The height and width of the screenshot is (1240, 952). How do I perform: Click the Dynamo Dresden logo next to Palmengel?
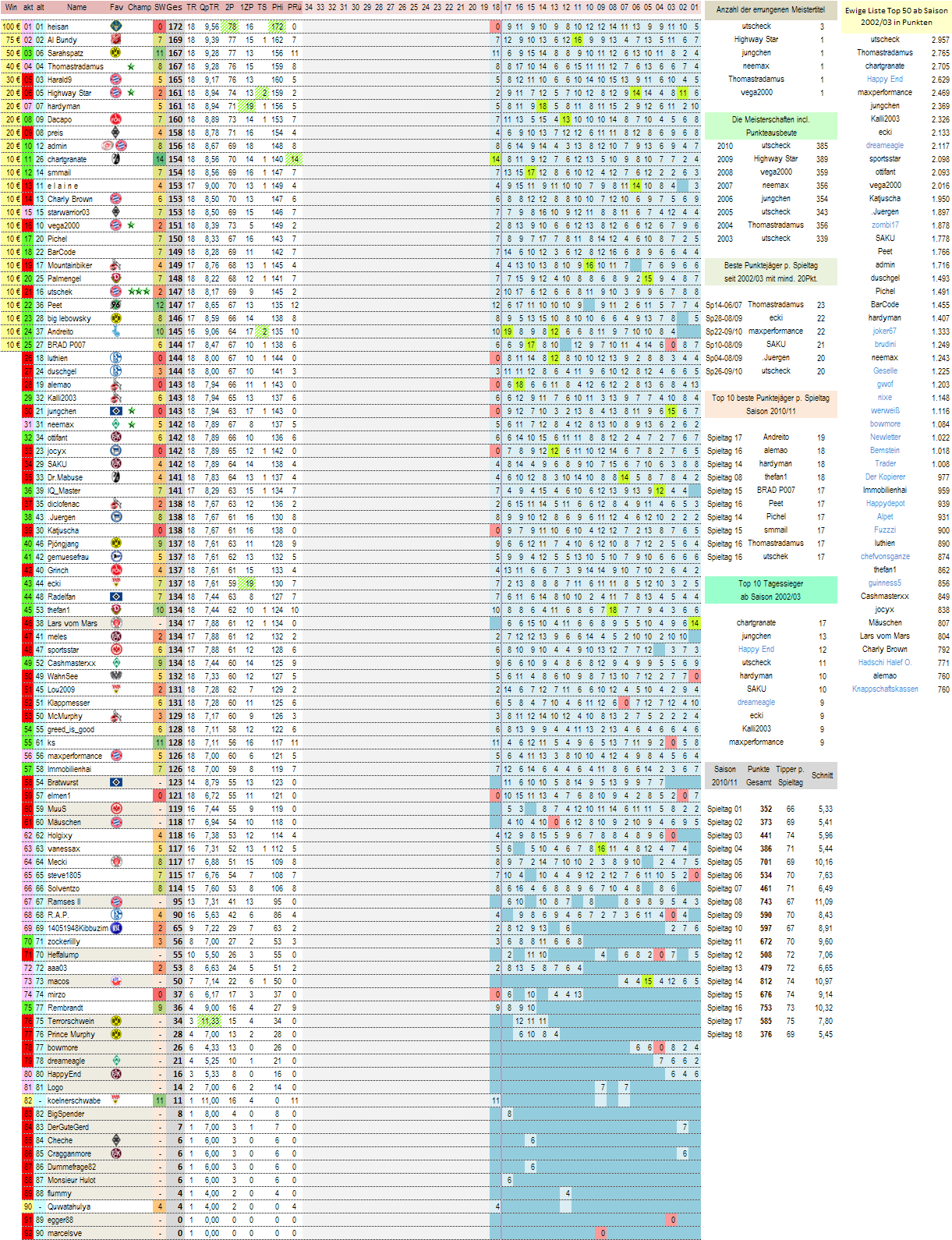point(115,278)
